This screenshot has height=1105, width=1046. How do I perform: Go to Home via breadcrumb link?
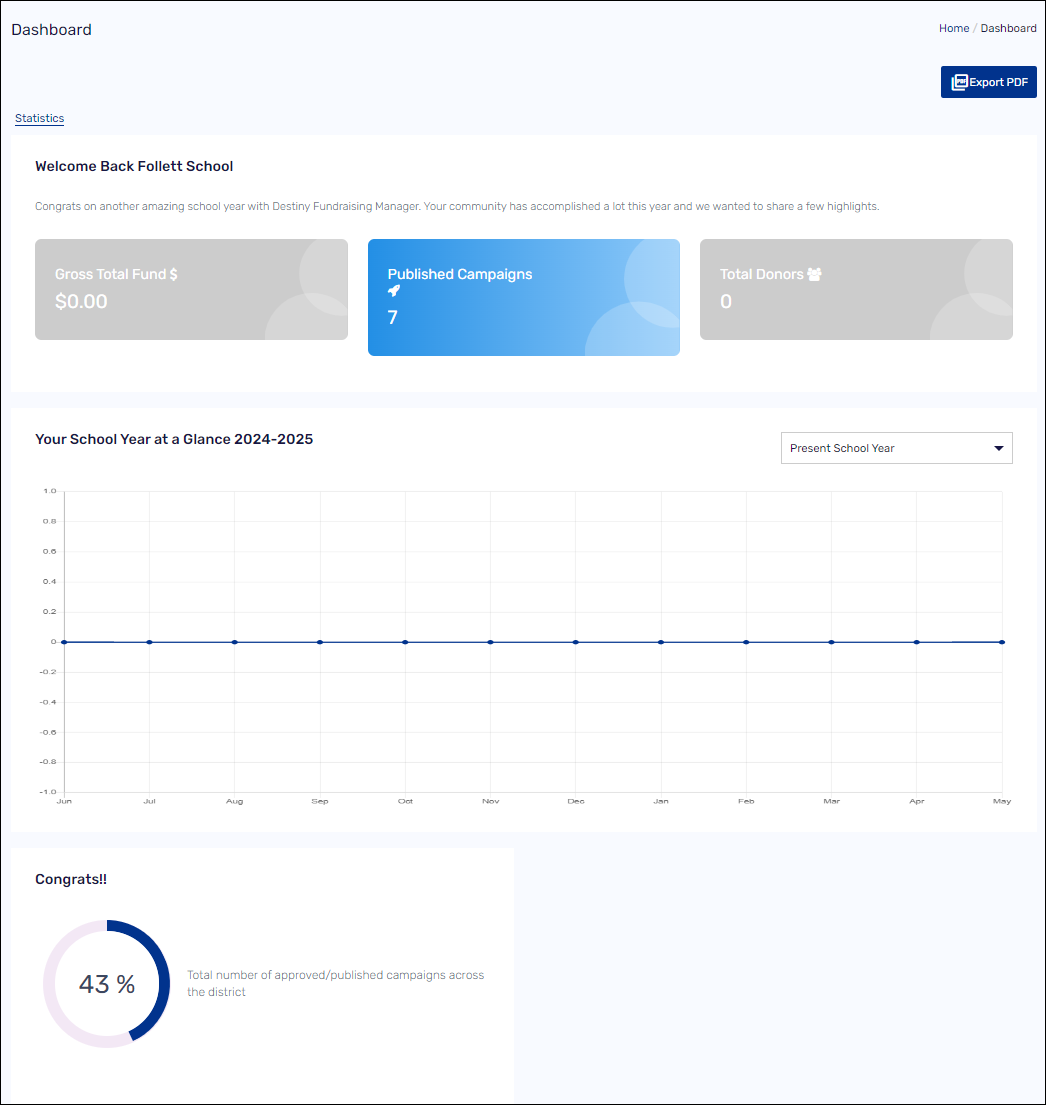953,28
